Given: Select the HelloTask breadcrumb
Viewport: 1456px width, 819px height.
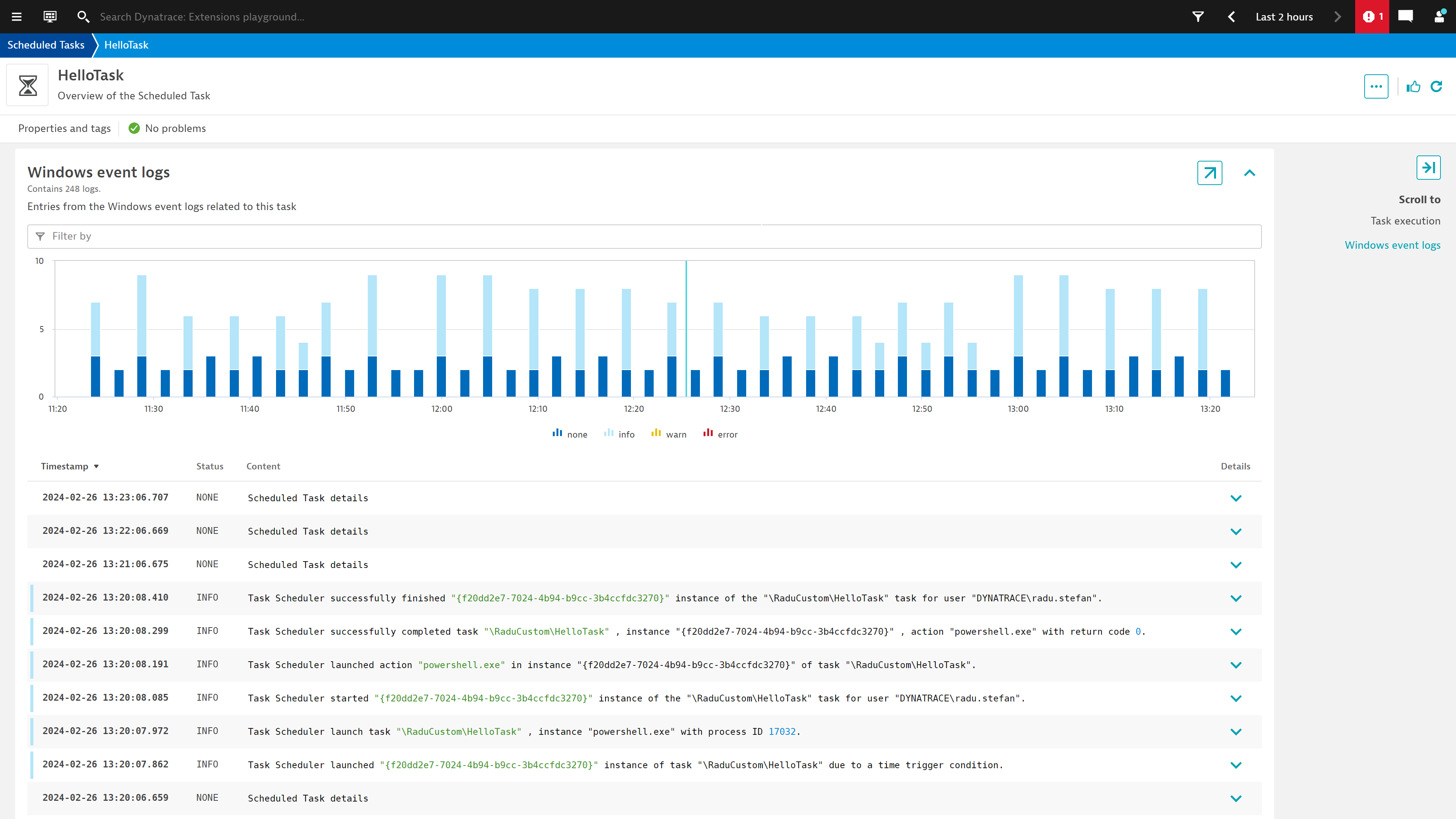Looking at the screenshot, I should 126,45.
